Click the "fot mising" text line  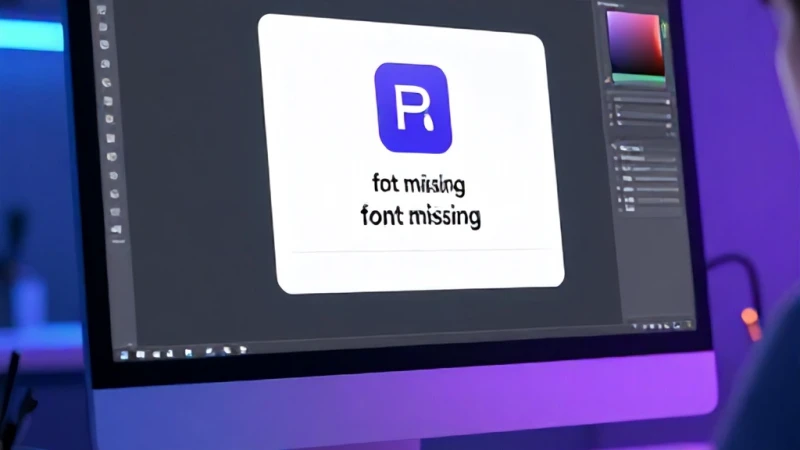click(x=419, y=184)
